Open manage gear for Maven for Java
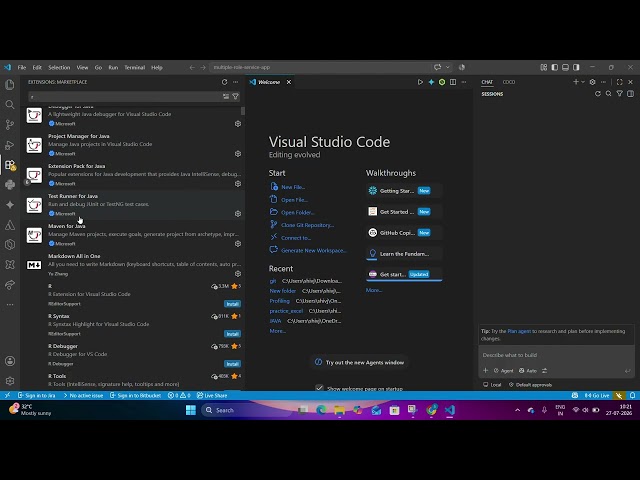This screenshot has width=640, height=480. pyautogui.click(x=238, y=244)
